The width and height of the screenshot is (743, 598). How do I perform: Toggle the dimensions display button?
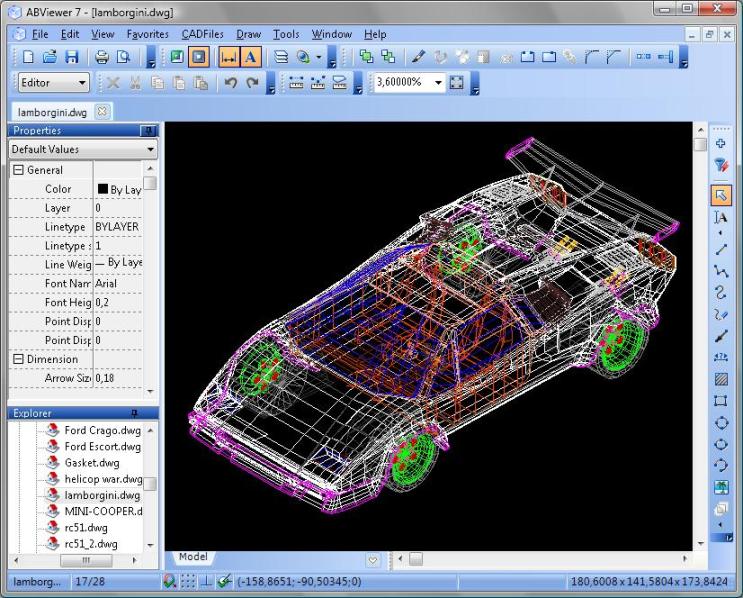[229, 57]
